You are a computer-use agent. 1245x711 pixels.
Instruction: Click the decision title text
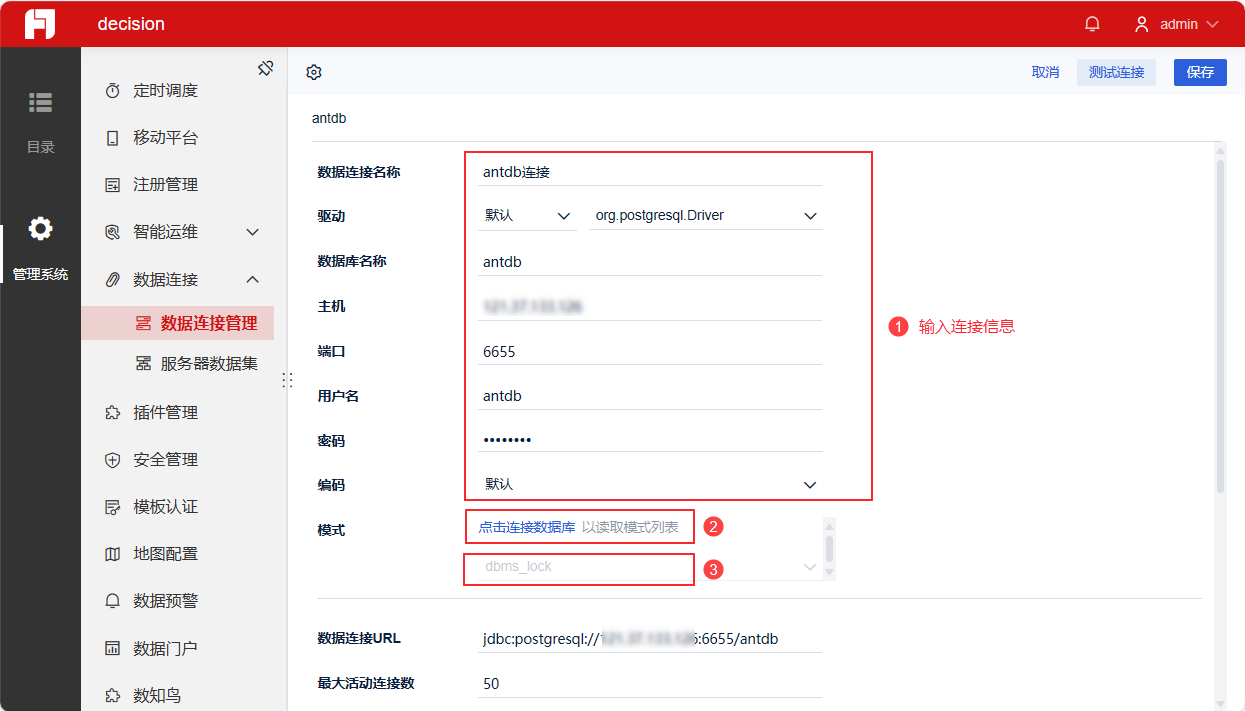pos(131,24)
